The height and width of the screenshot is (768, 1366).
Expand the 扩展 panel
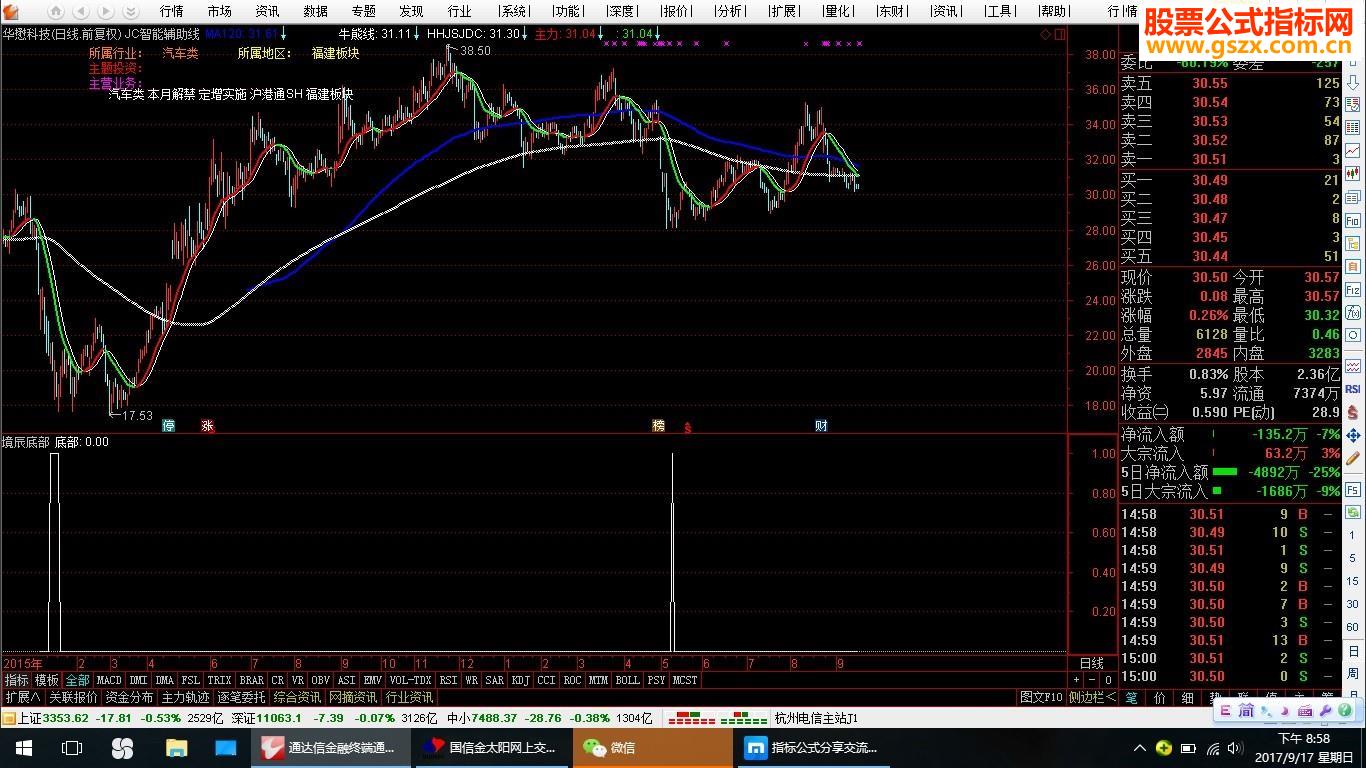tap(22, 697)
